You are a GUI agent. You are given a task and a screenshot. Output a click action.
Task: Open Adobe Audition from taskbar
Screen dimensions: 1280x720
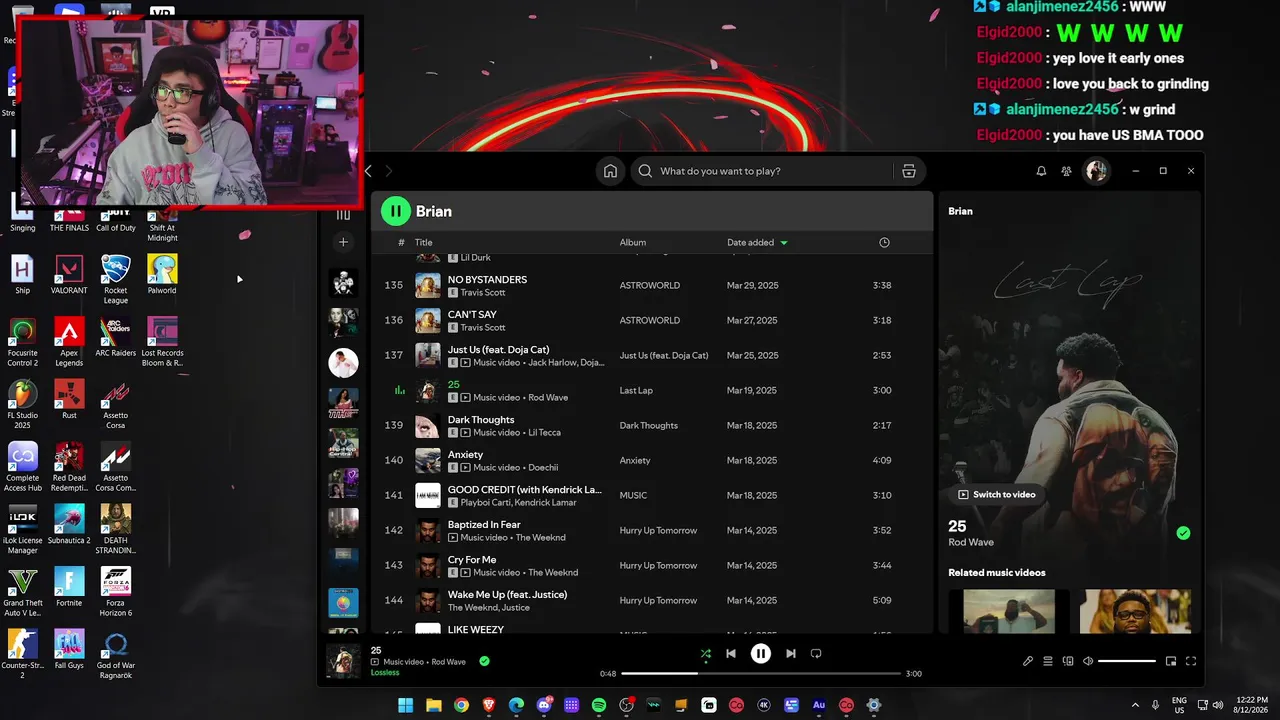pos(819,705)
